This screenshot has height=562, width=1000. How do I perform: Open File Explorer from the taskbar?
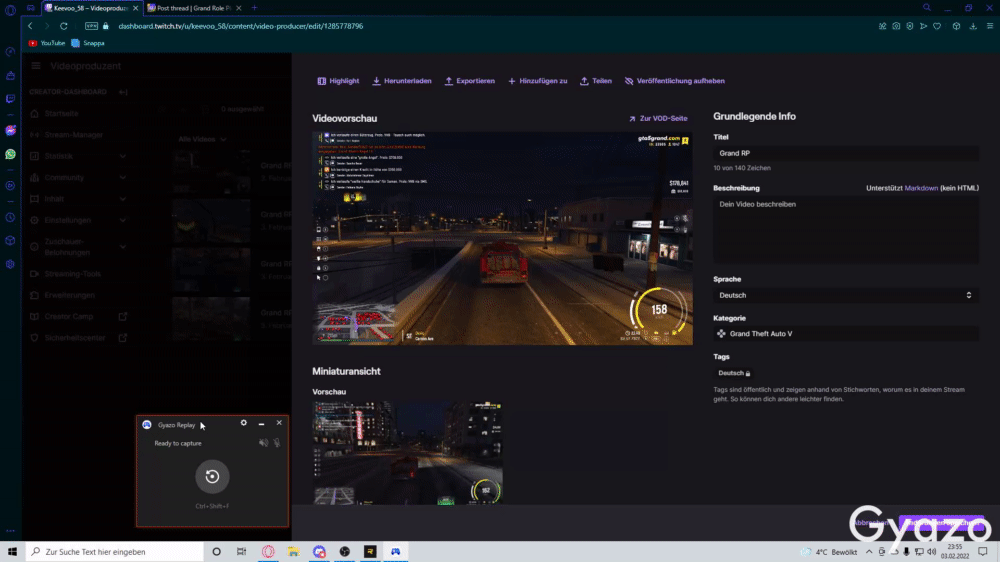293,552
